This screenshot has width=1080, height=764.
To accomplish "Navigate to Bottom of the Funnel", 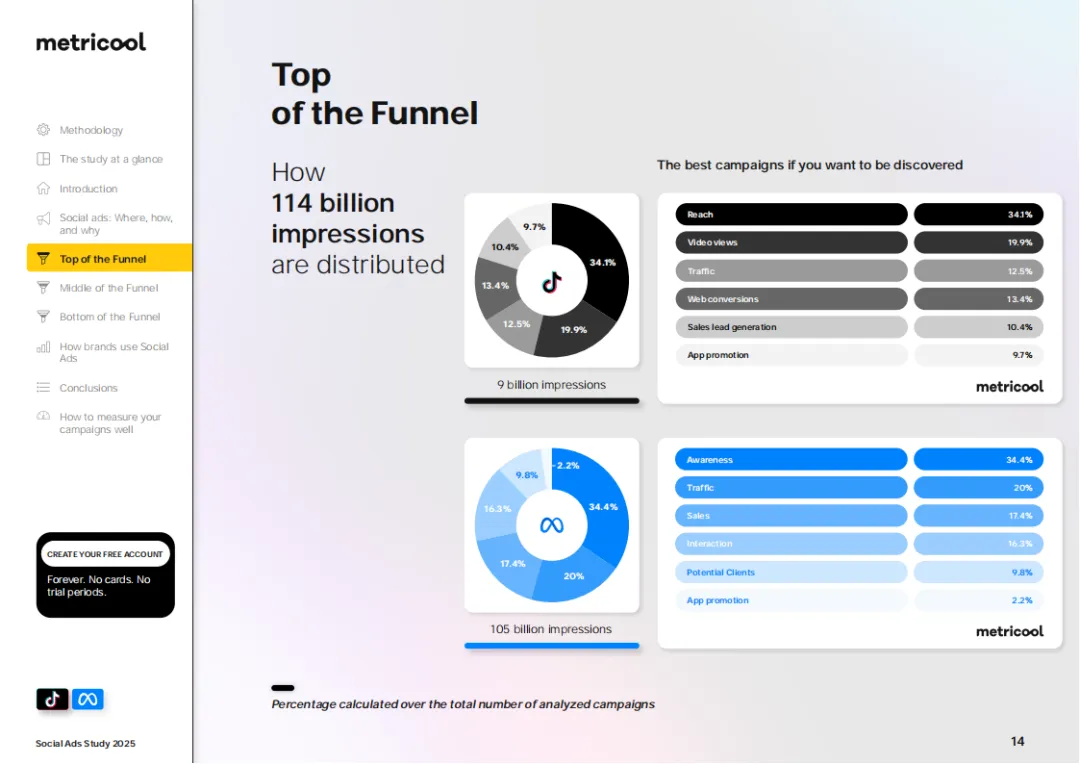I will coord(110,316).
